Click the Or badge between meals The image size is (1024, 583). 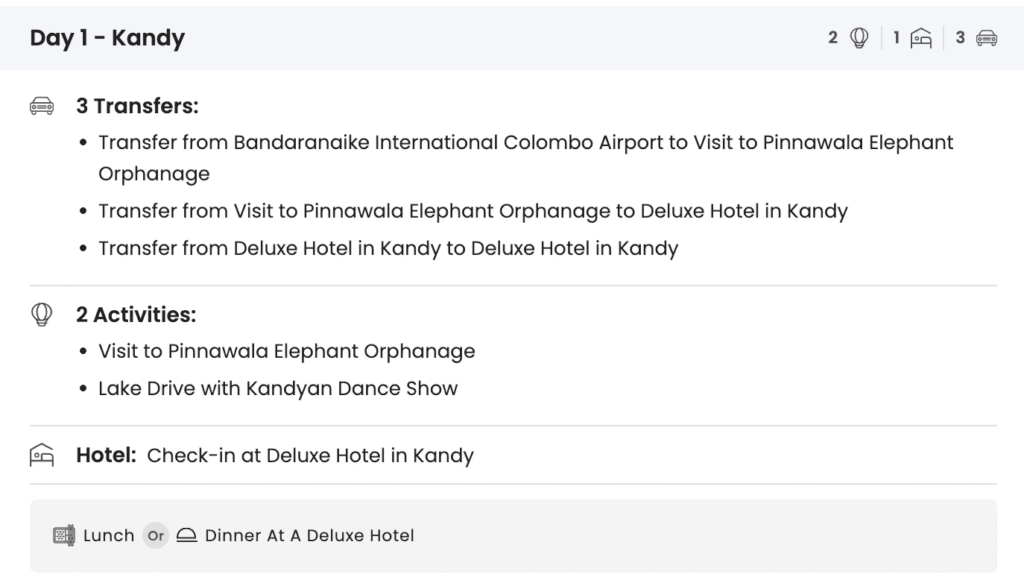pos(155,536)
